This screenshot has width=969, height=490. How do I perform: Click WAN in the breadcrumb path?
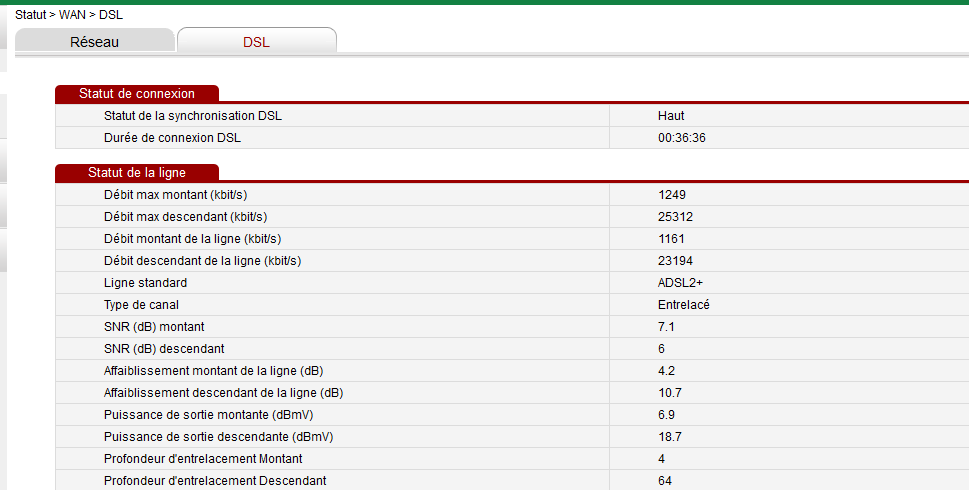(75, 15)
